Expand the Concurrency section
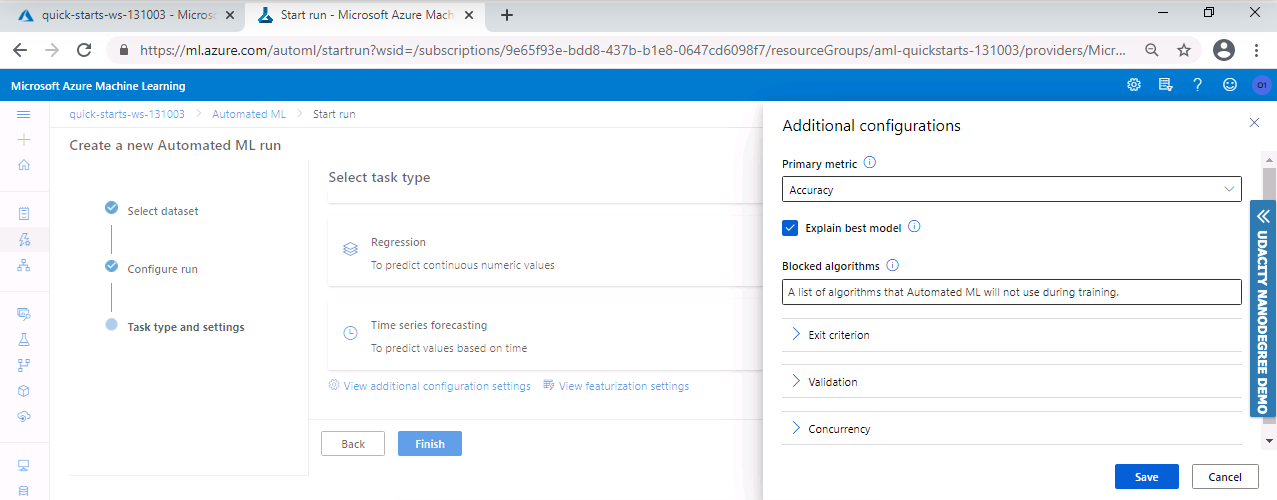The image size is (1277, 500). click(1011, 429)
